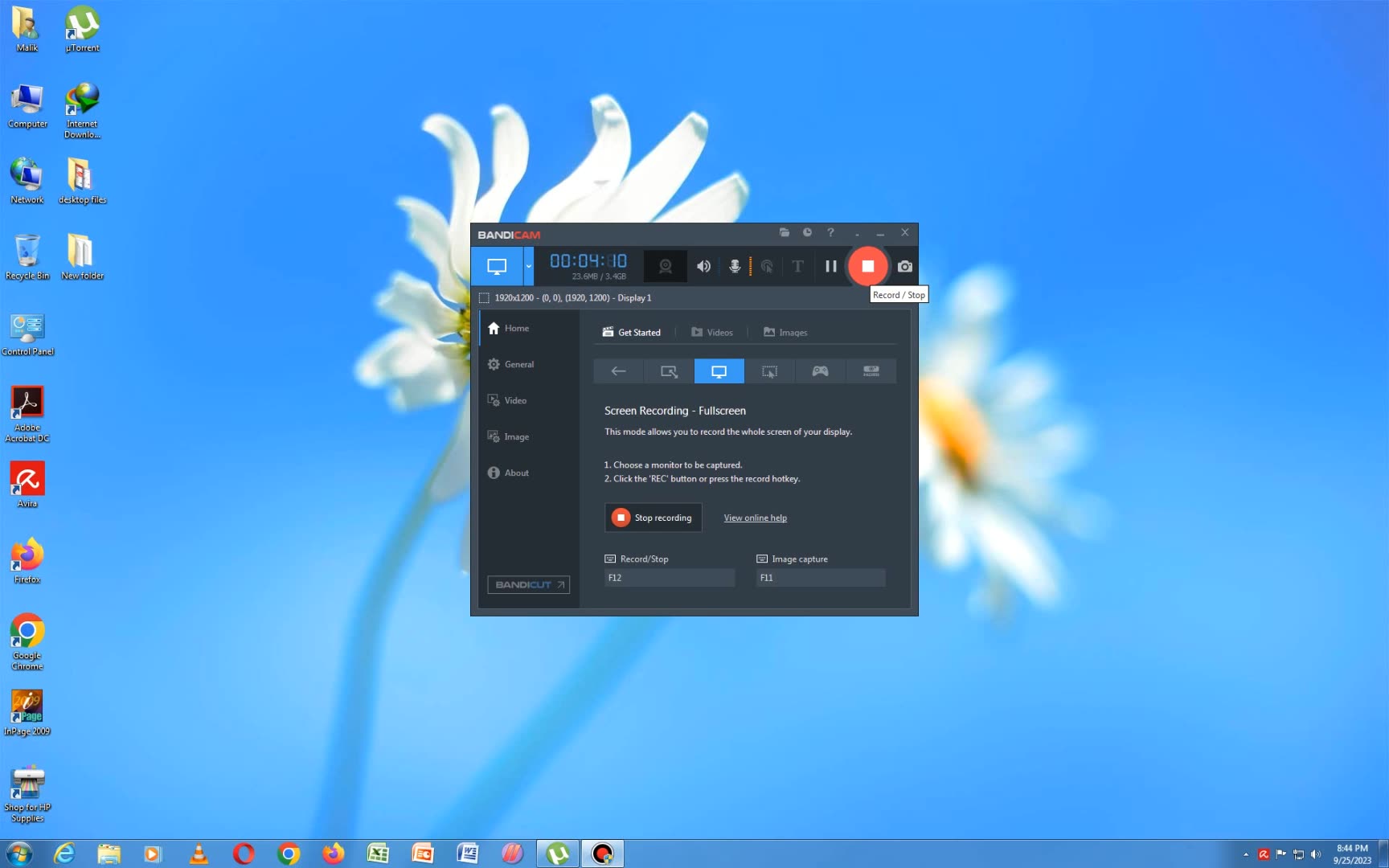Toggle the mouse click effect icon
Image resolution: width=1389 pixels, height=868 pixels.
point(767,266)
